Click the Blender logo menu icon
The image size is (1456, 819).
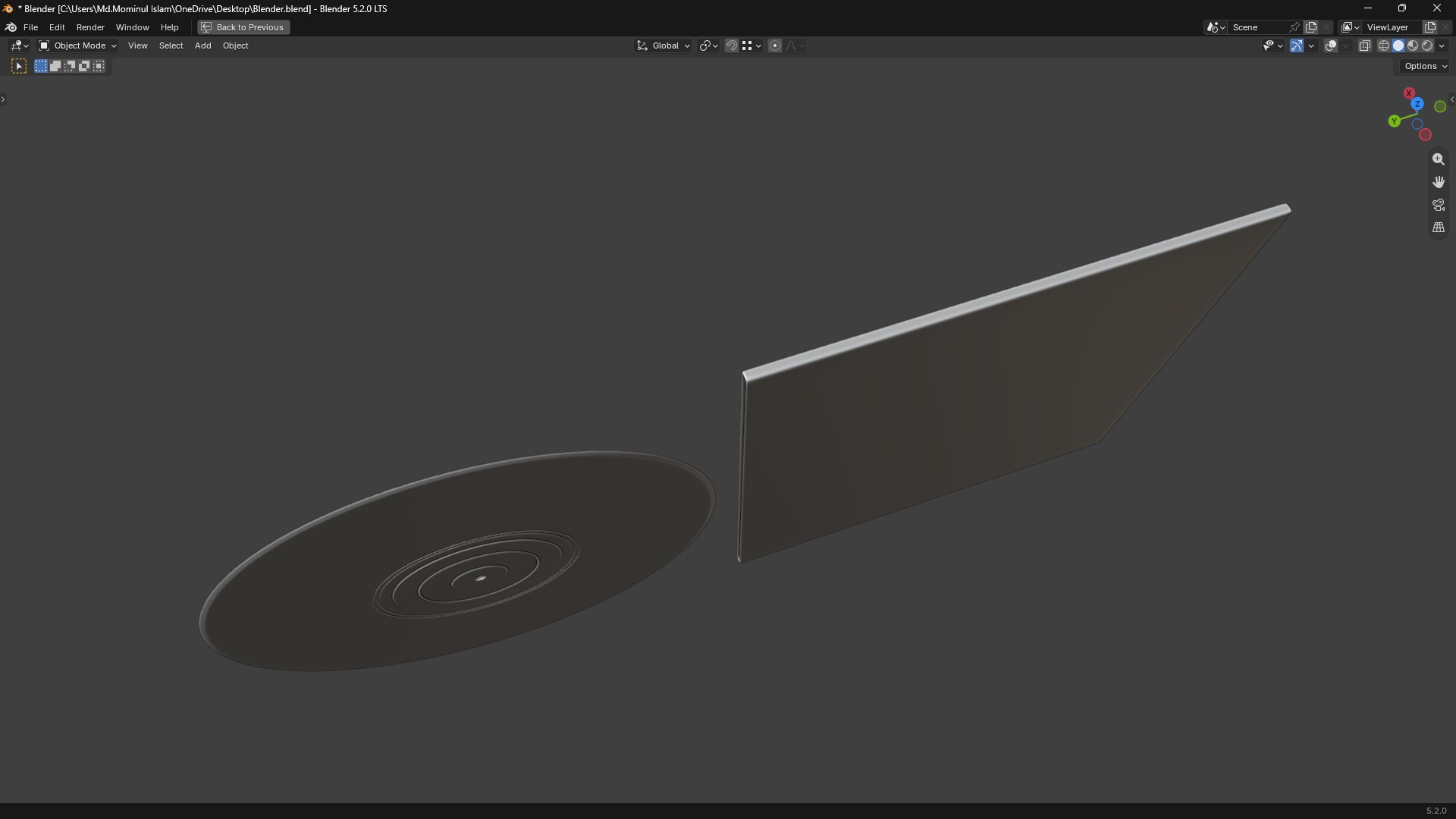click(11, 27)
